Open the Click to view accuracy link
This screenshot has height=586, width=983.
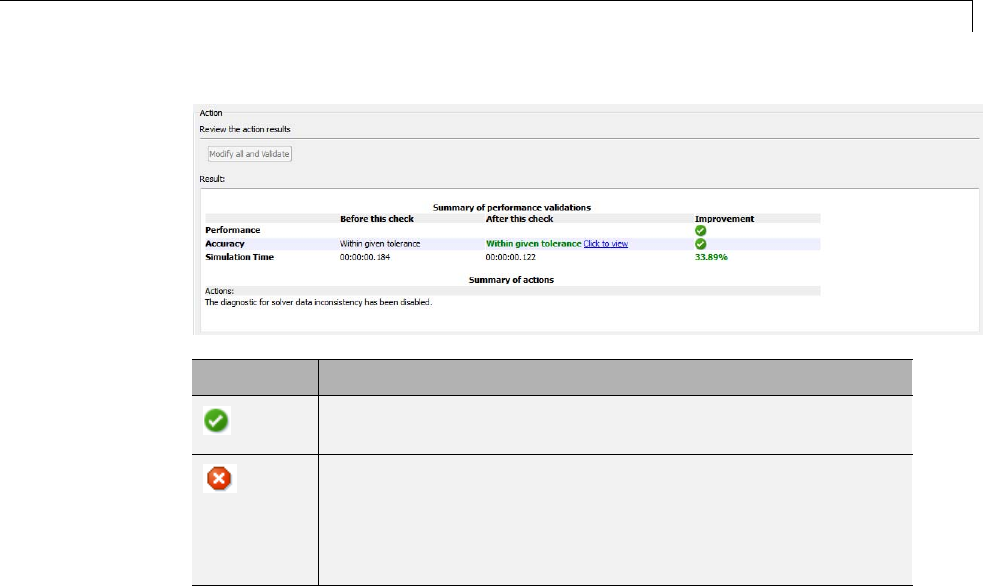[606, 244]
